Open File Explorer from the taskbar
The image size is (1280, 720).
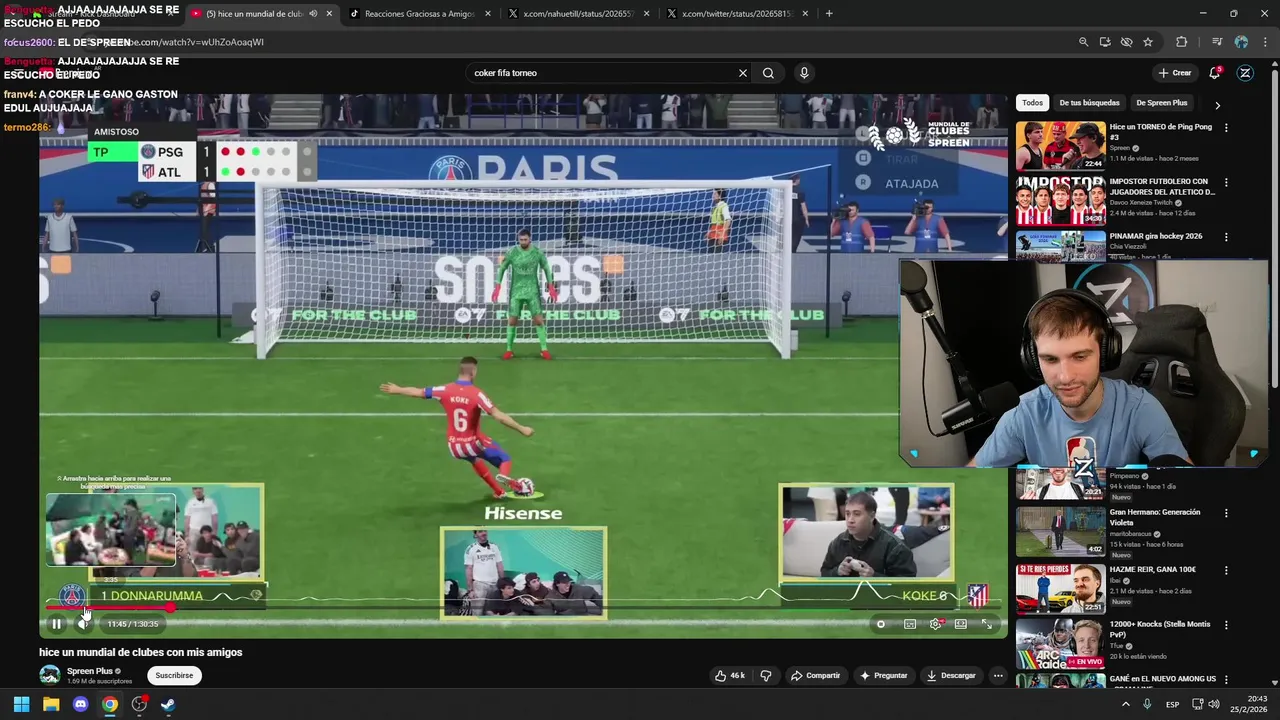point(51,704)
